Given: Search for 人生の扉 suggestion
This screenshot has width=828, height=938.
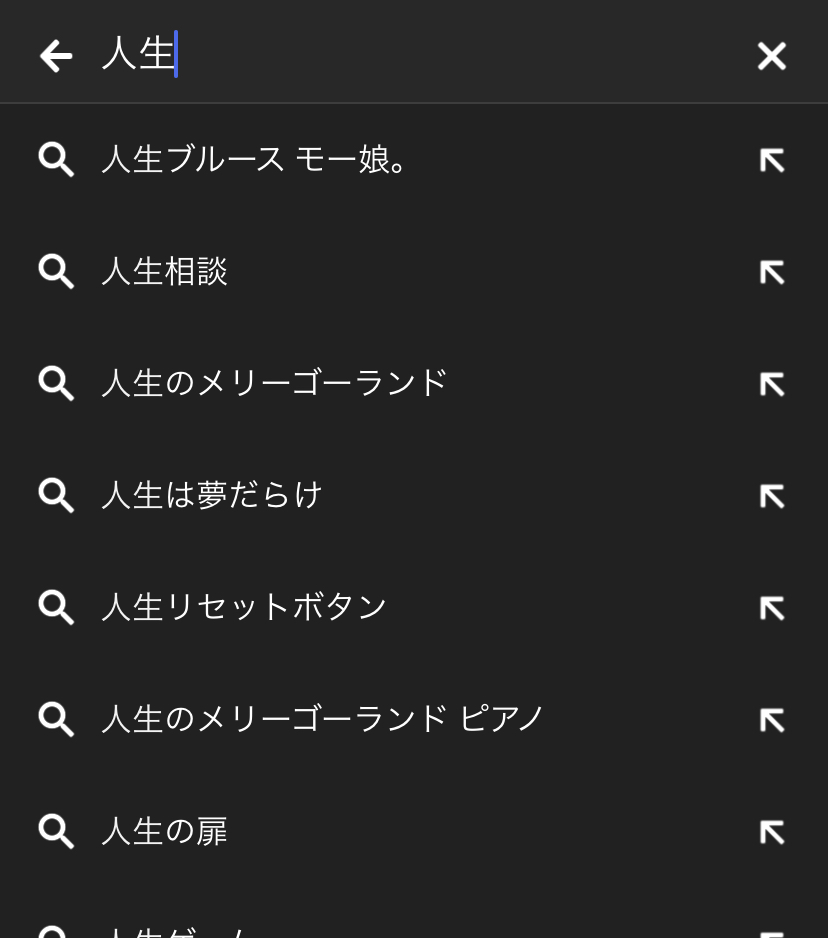Looking at the screenshot, I should [165, 832].
